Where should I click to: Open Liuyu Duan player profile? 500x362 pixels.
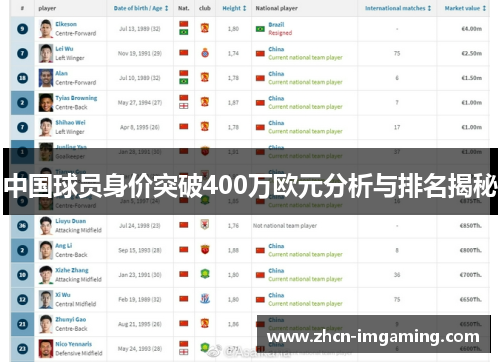click(71, 221)
